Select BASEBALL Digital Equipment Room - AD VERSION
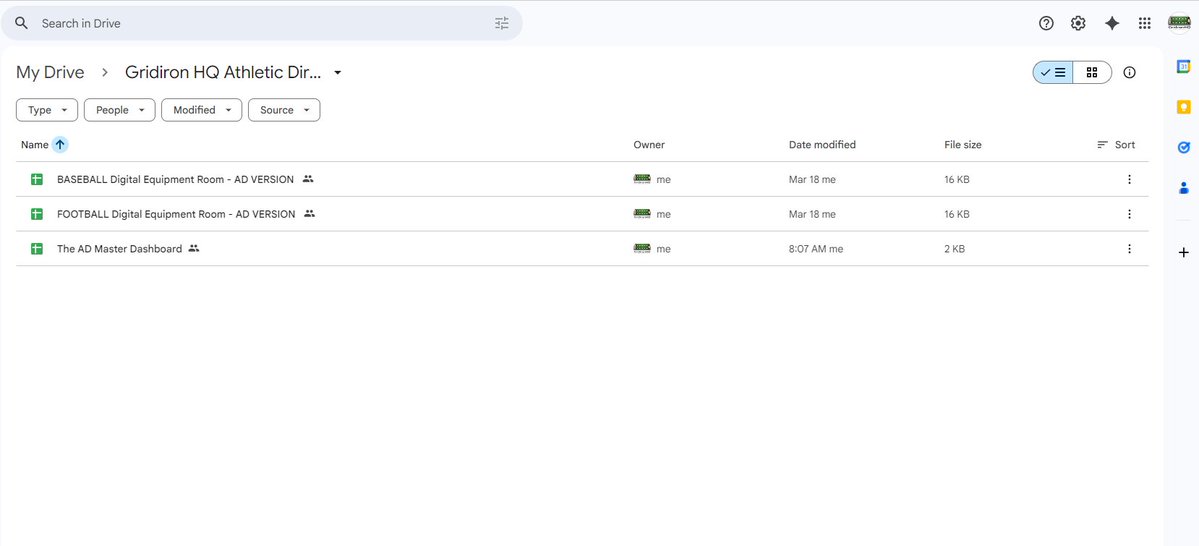The height and width of the screenshot is (546, 1199). tap(175, 179)
